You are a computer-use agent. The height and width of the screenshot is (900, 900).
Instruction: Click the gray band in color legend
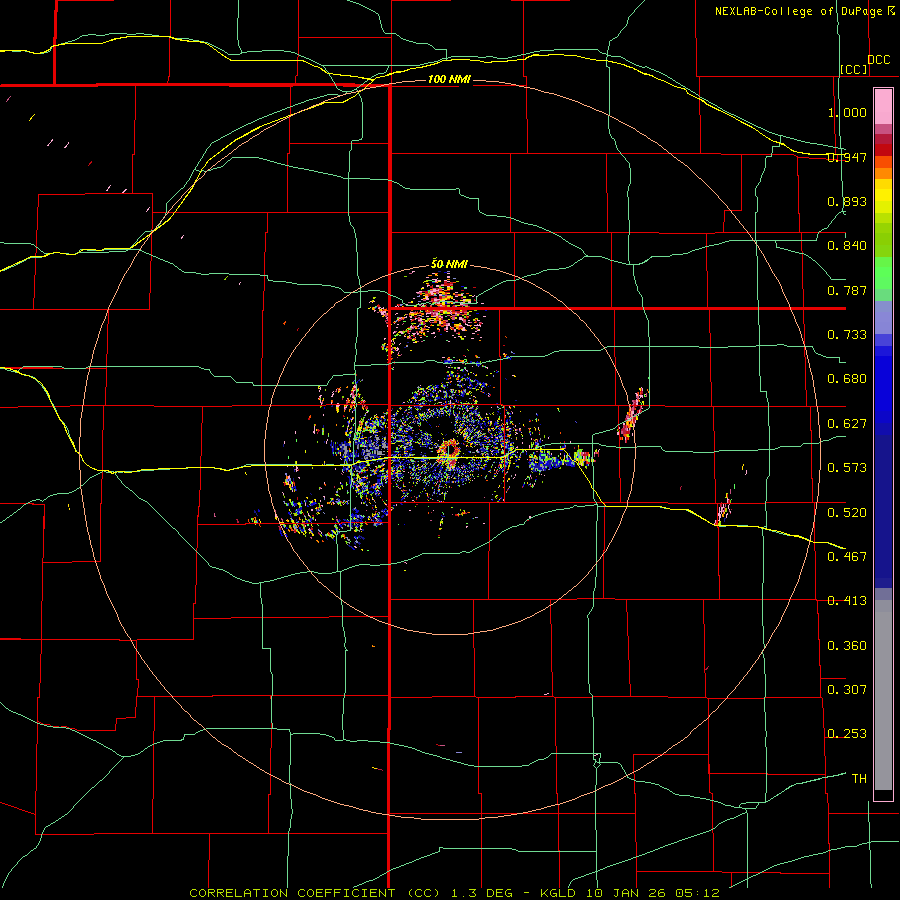coord(883,695)
